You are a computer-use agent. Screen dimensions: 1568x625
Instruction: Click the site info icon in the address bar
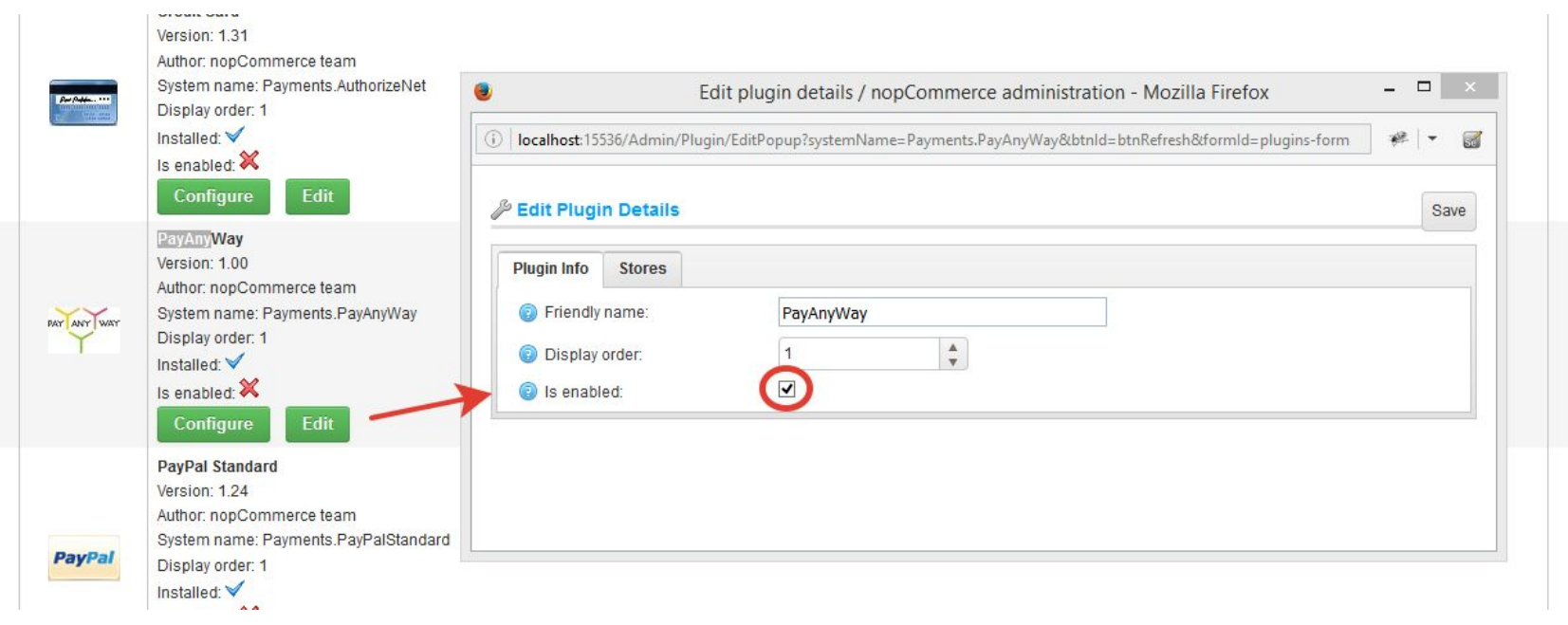click(x=493, y=139)
